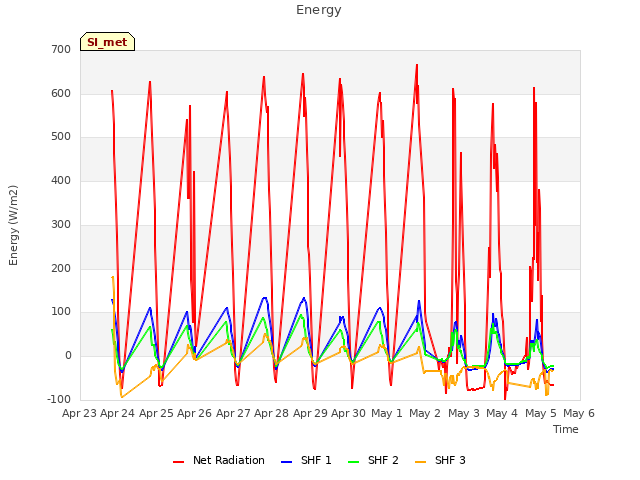Click the Apr 27 x-axis tick label

(x=233, y=413)
